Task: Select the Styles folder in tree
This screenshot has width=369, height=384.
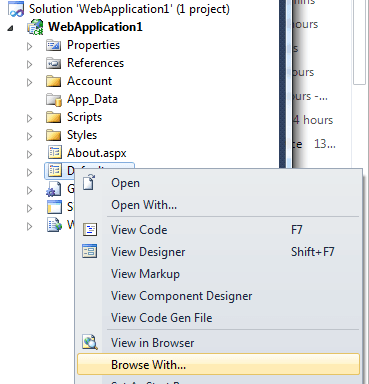Action: click(x=82, y=135)
